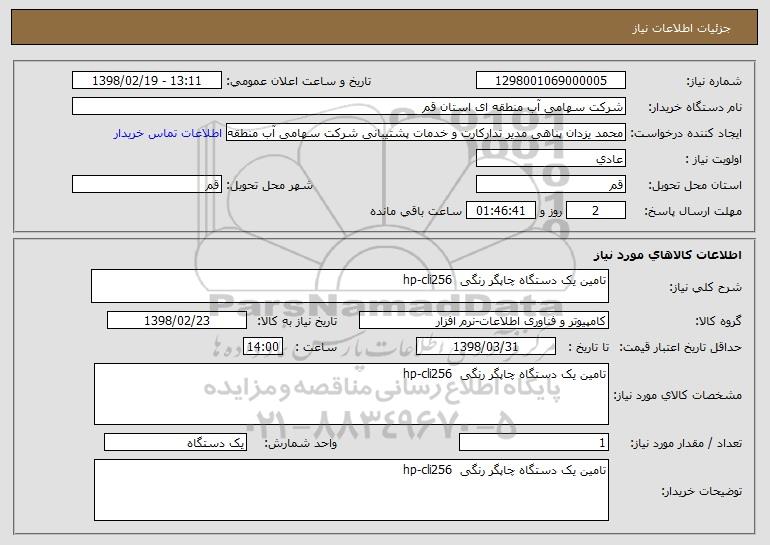
Task: Click the مشخصات کالای مورد نیاز text area
Action: click(351, 394)
